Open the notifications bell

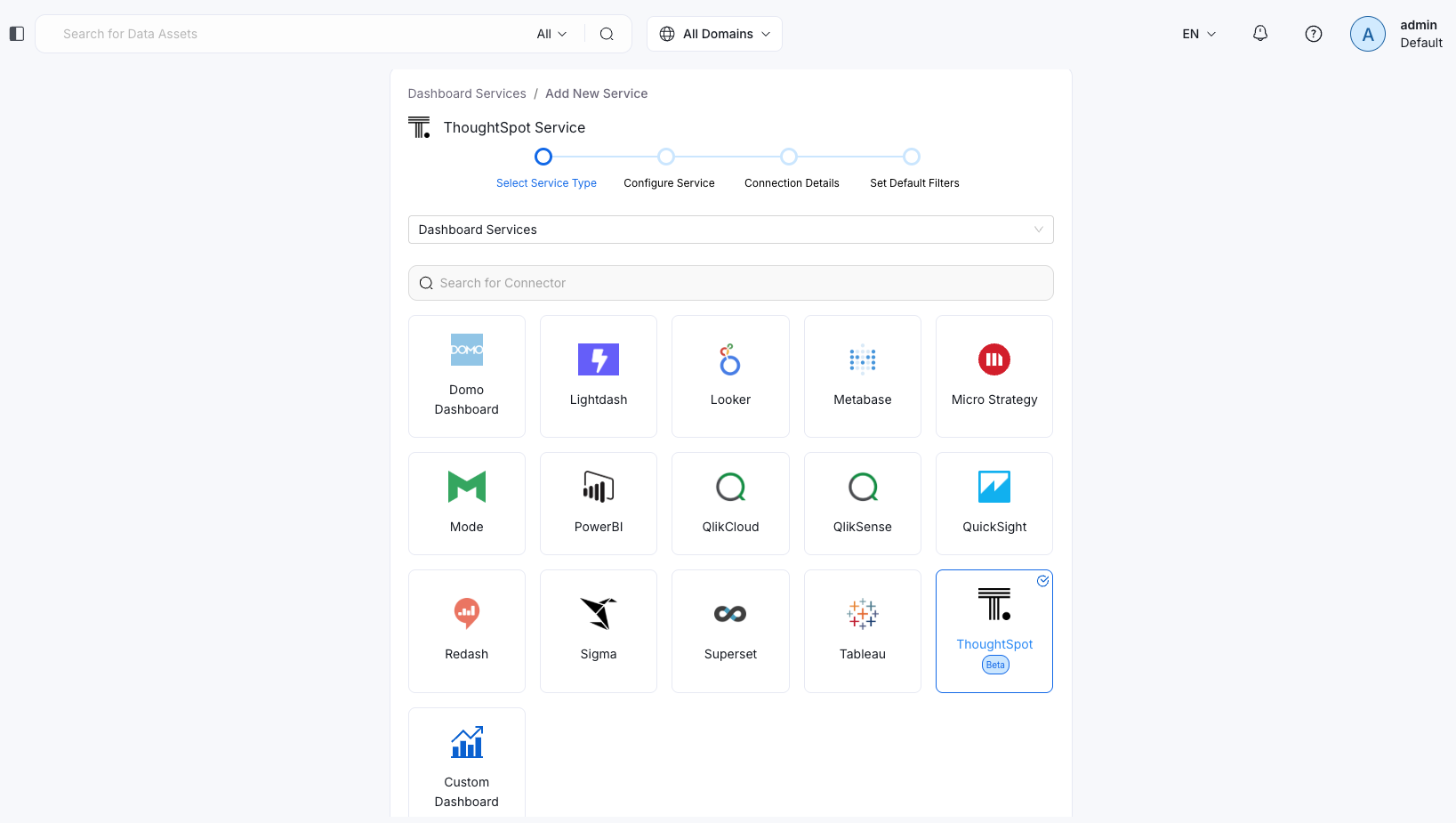click(x=1259, y=34)
